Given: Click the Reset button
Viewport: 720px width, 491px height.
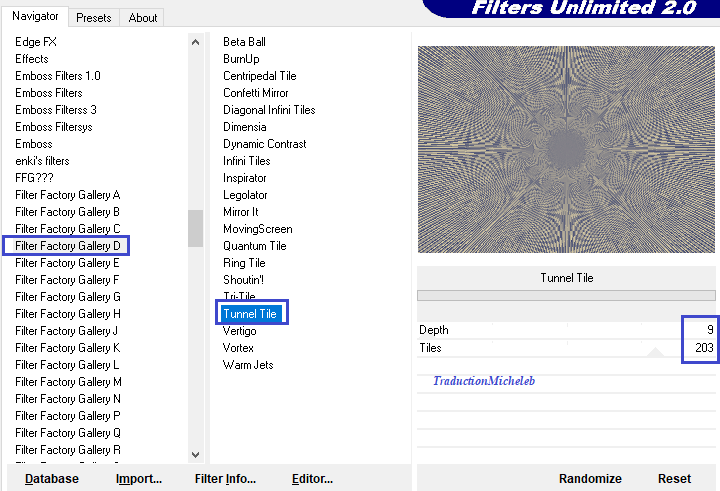Looking at the screenshot, I should (x=674, y=479).
